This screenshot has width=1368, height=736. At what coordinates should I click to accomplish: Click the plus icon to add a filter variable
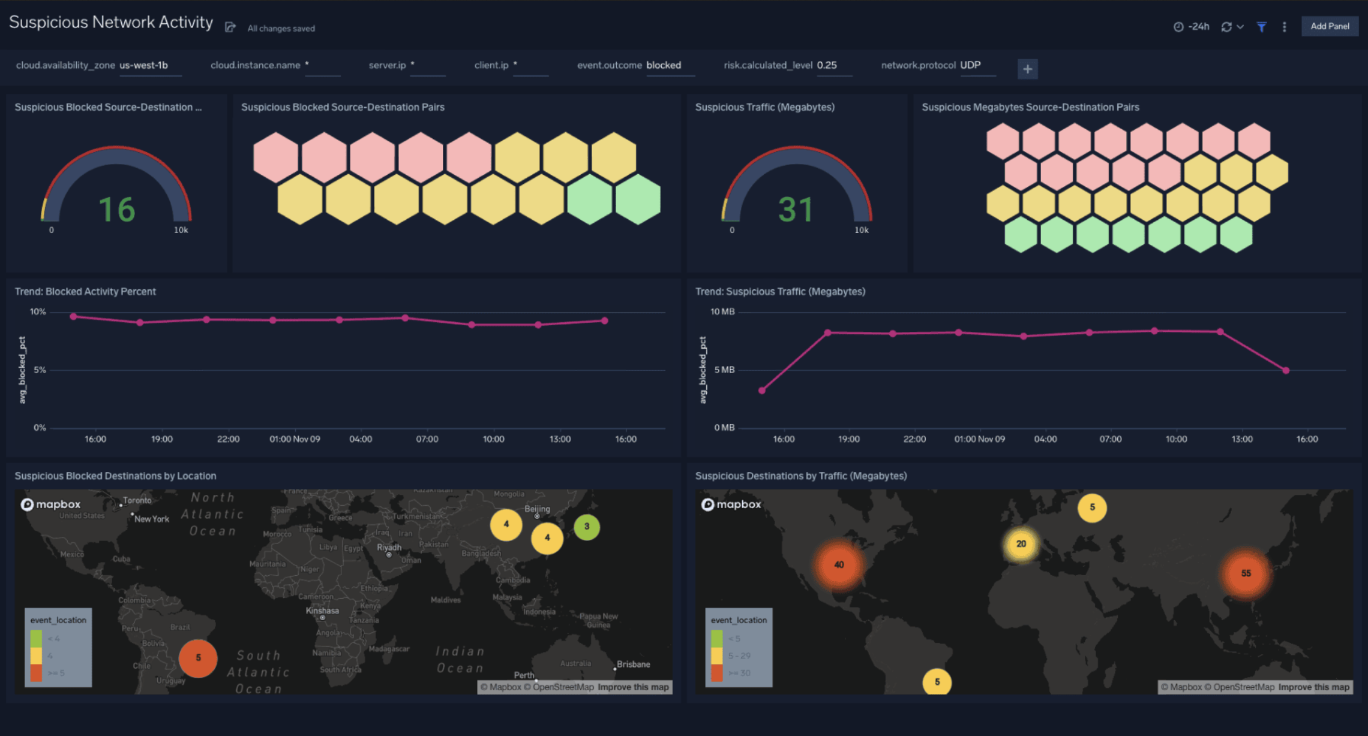tap(1027, 69)
